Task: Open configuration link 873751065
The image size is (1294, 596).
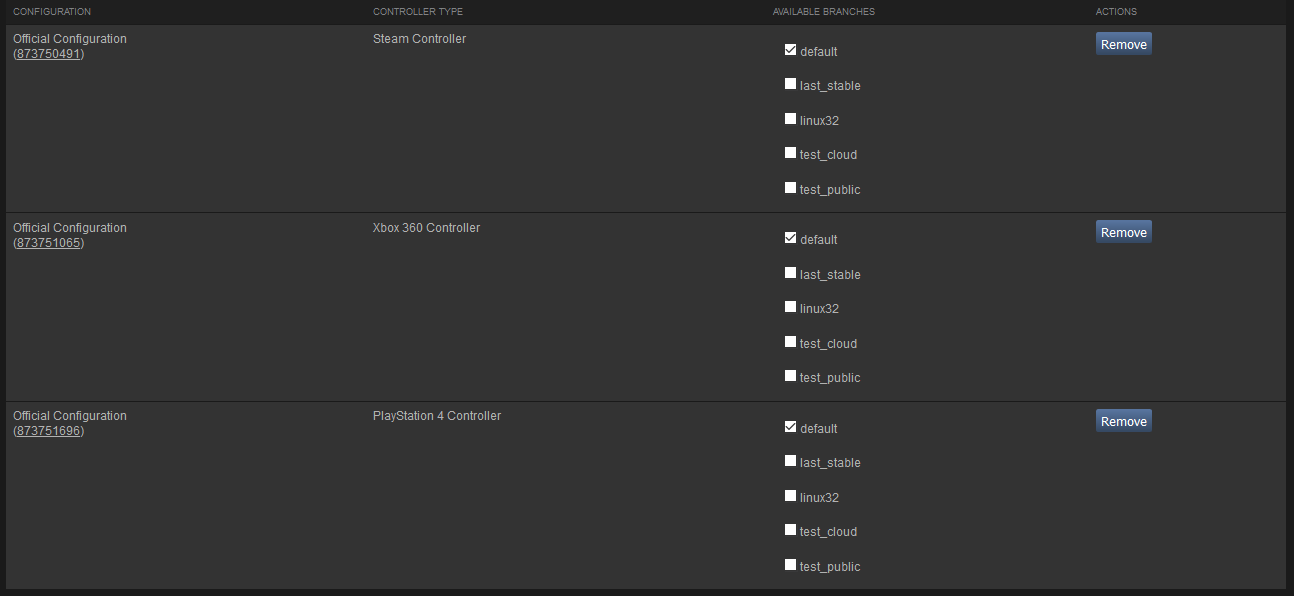Action: click(x=49, y=243)
